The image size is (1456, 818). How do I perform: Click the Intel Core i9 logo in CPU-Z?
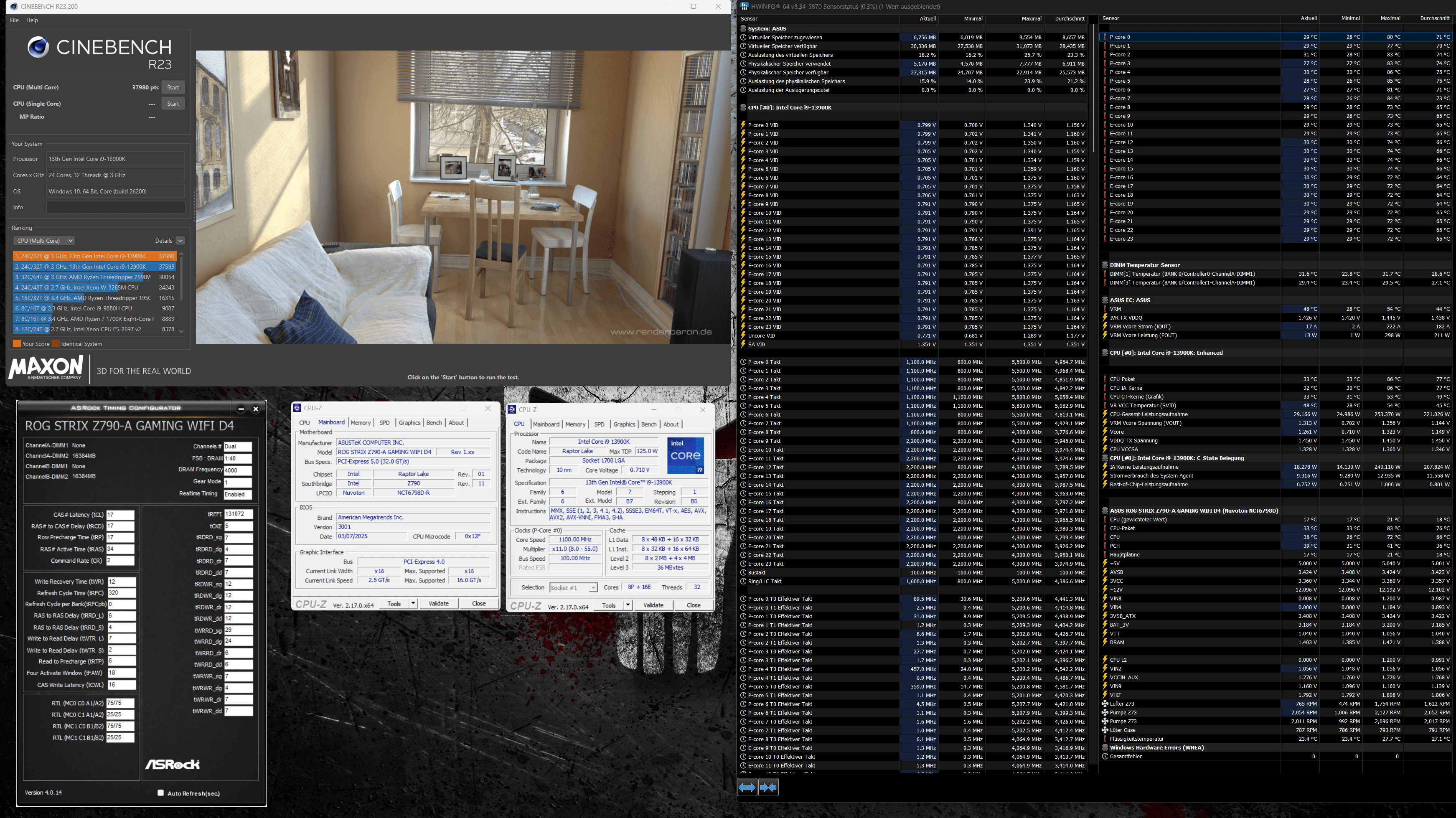click(686, 455)
